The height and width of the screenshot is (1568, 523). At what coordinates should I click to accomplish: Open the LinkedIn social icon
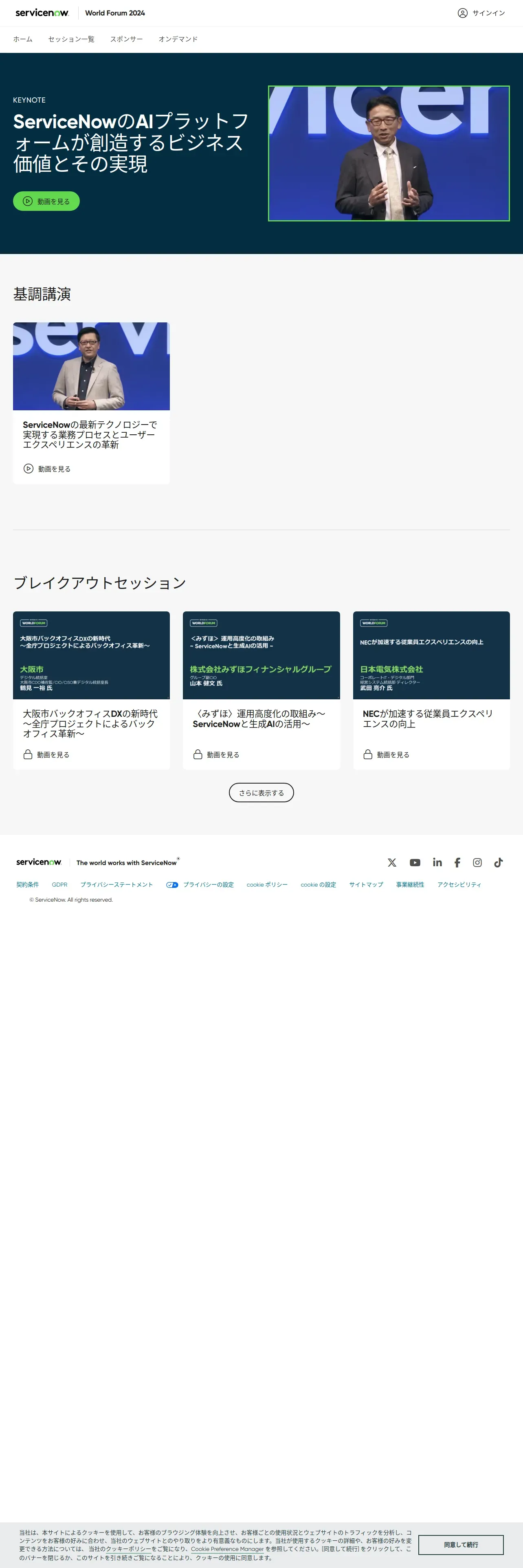point(437,863)
